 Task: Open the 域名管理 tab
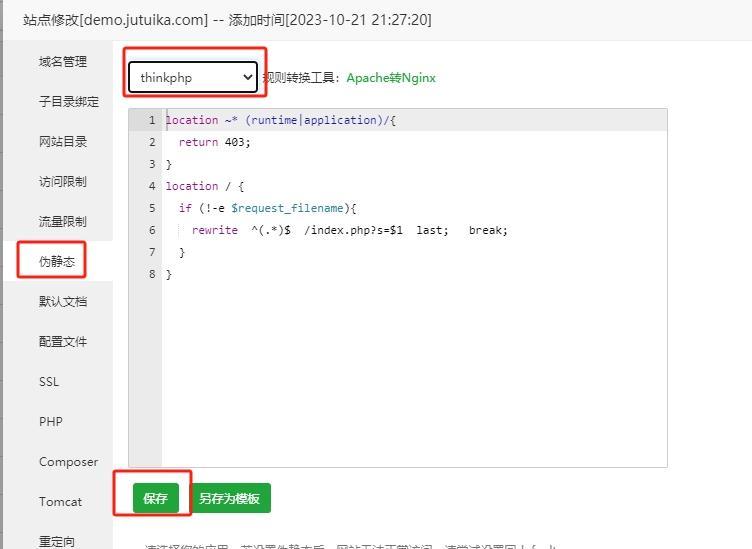[62, 61]
